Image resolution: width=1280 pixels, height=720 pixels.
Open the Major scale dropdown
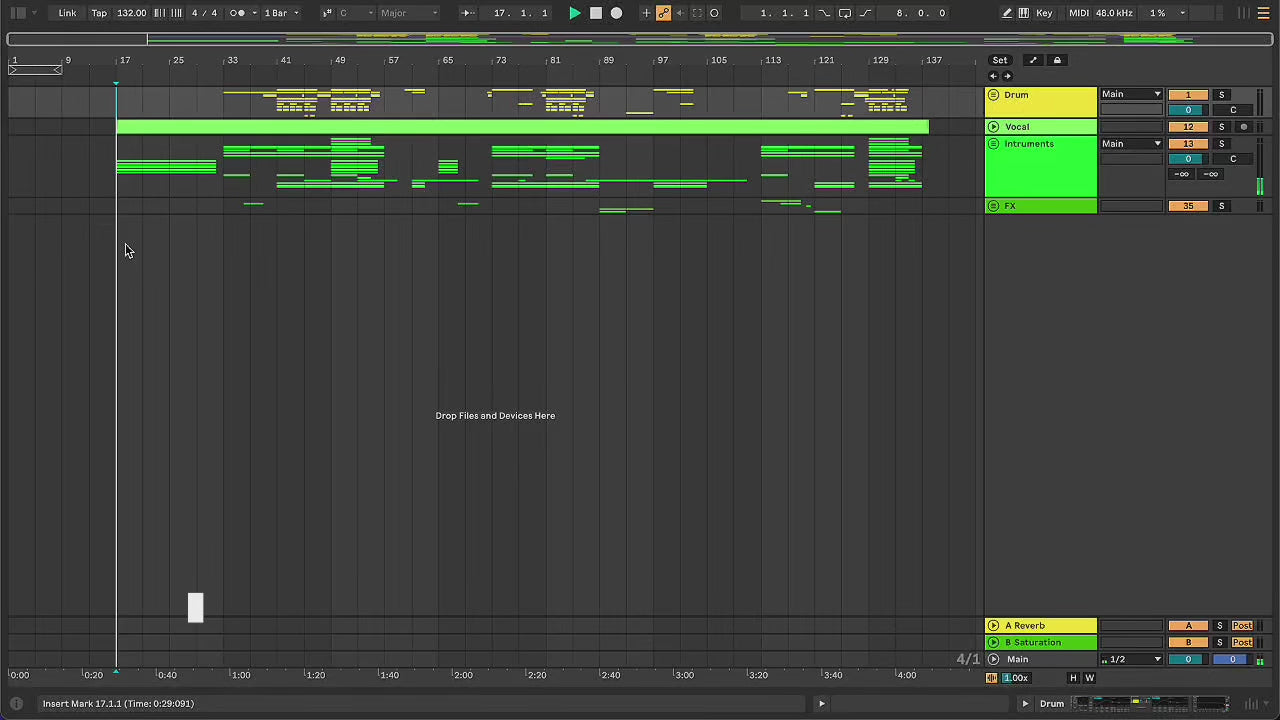coord(408,13)
